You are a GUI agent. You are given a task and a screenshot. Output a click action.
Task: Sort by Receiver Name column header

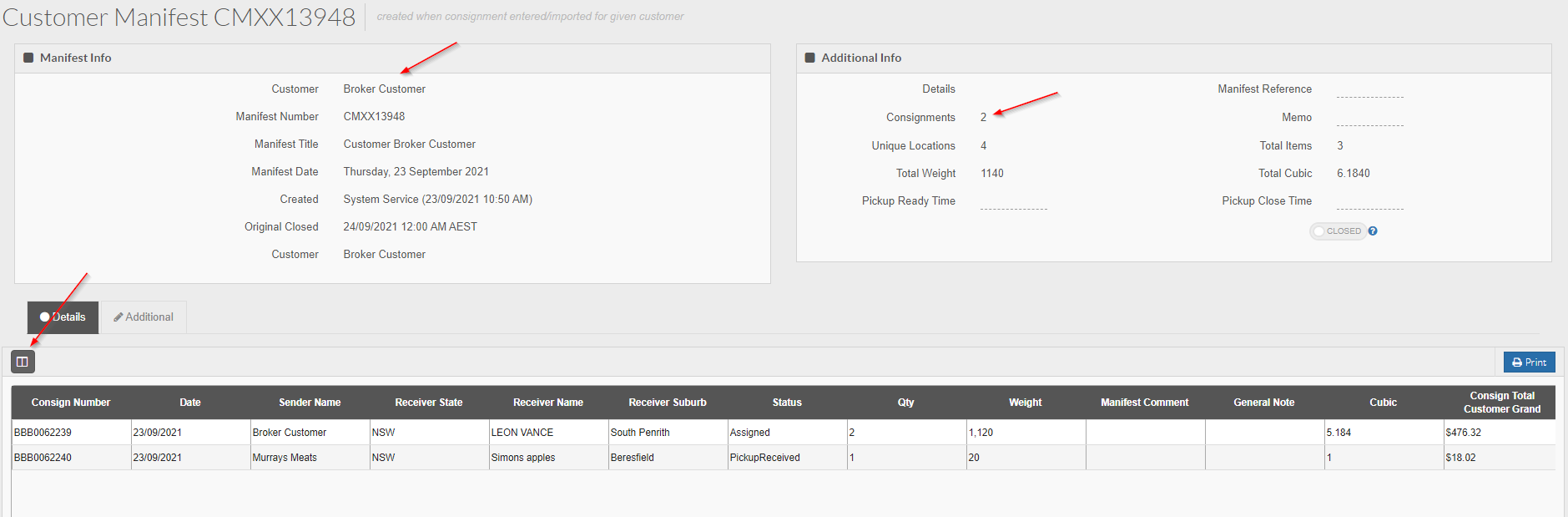548,403
